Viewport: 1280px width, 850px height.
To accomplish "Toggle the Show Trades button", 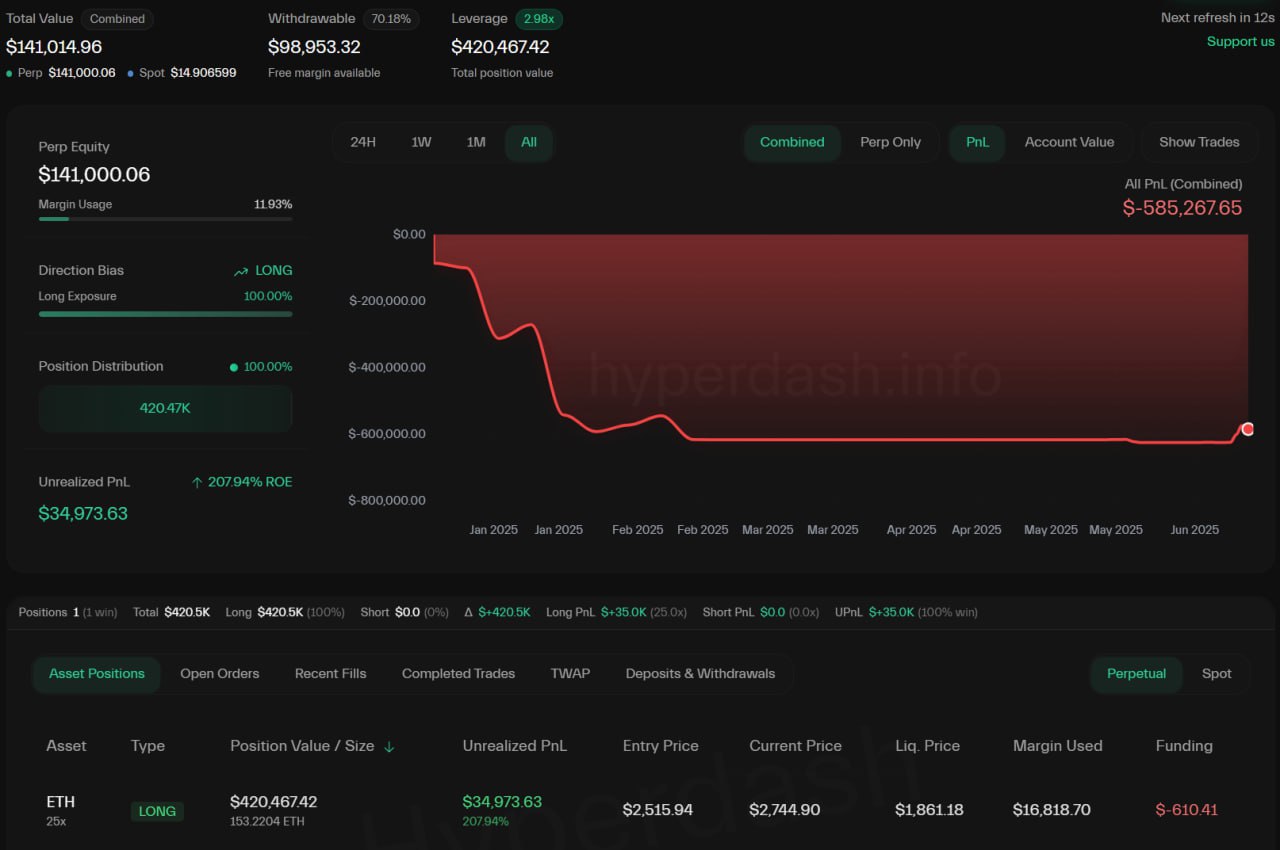I will click(1199, 142).
